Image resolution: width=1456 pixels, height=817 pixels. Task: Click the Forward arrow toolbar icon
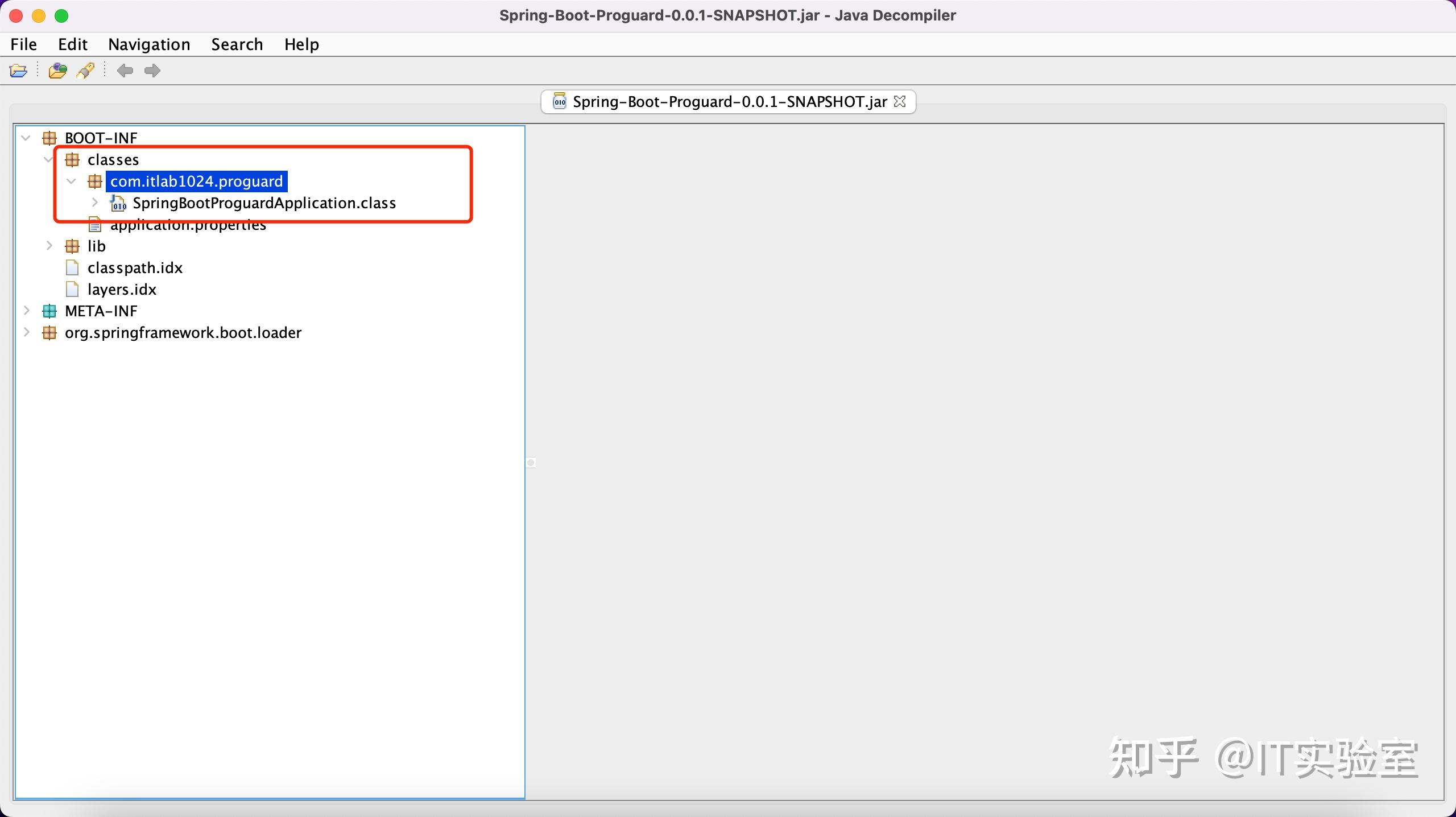[x=152, y=71]
